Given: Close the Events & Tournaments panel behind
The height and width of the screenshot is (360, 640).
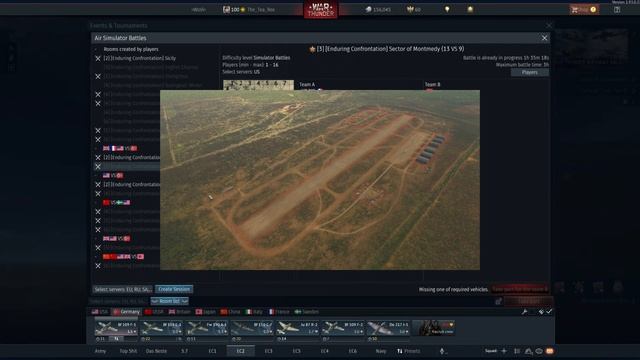Looking at the screenshot, I should [549, 25].
